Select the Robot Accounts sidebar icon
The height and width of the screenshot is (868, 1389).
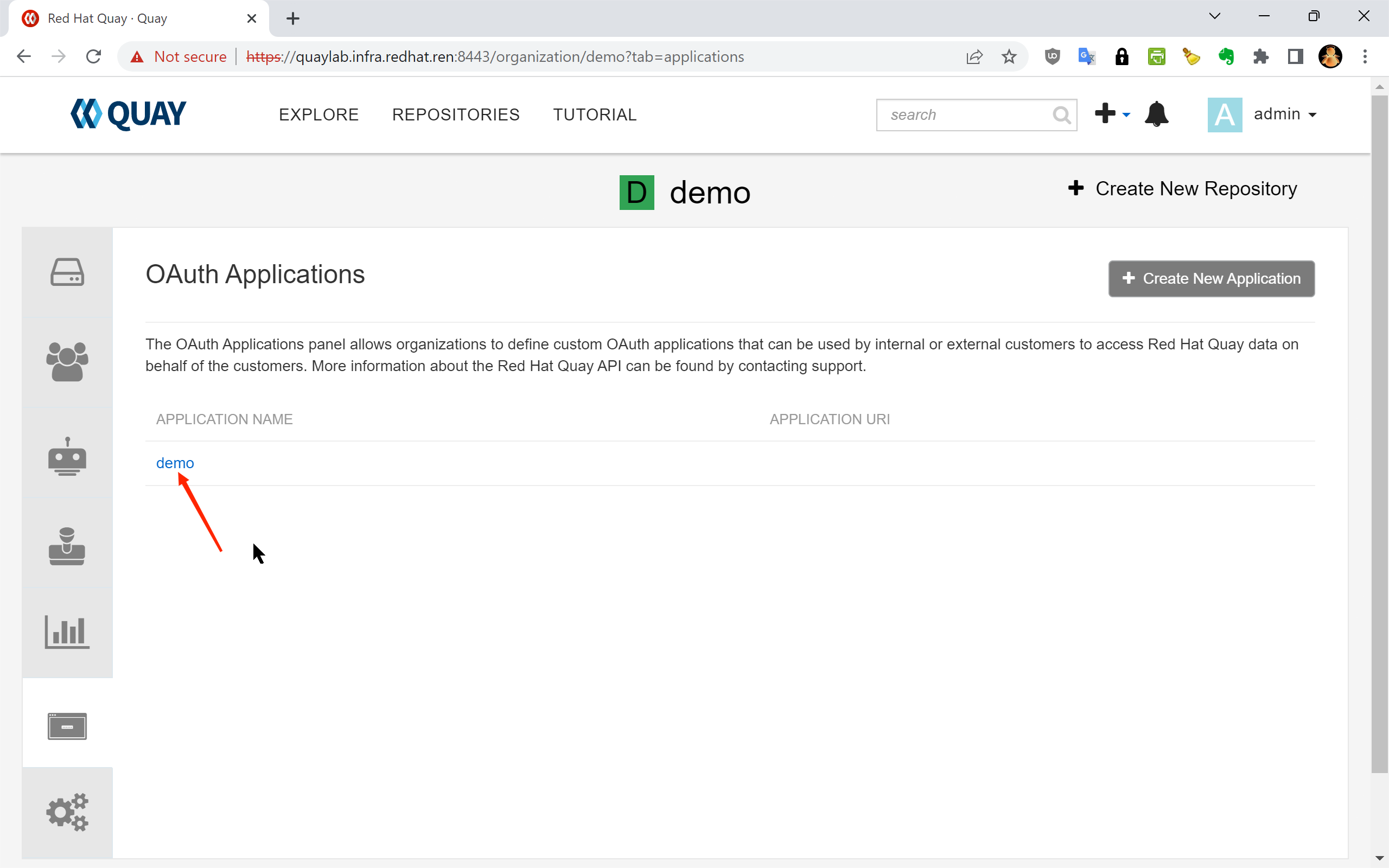click(x=67, y=456)
